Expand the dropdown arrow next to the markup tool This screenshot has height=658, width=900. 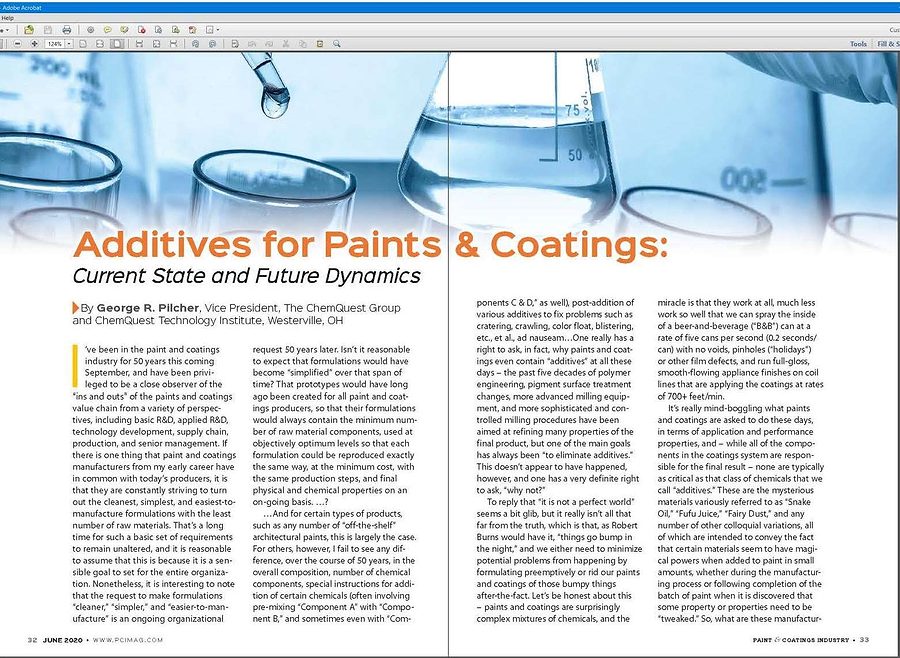tap(218, 31)
